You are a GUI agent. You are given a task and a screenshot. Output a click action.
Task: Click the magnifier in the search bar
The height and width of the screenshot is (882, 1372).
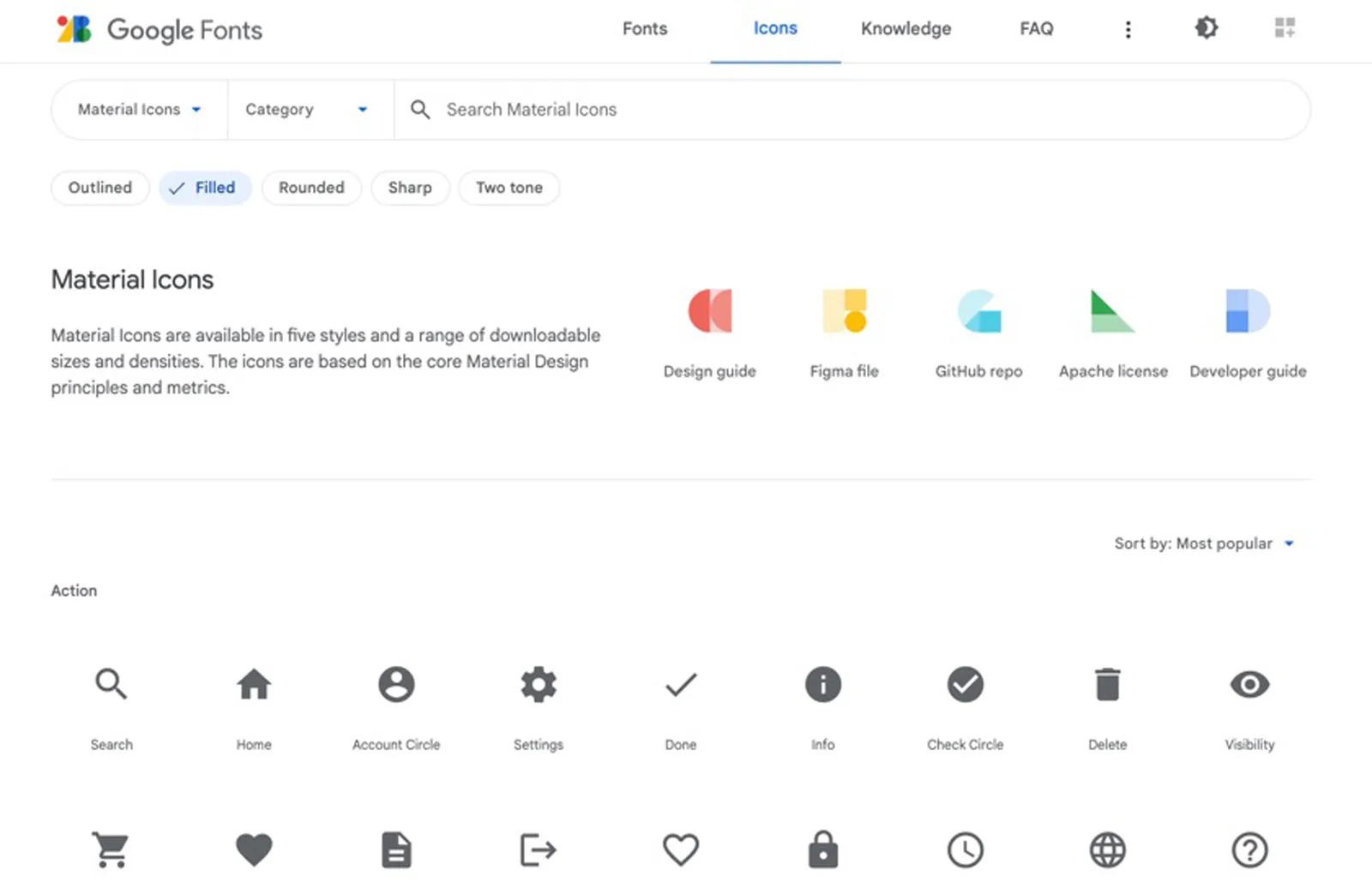(x=420, y=110)
